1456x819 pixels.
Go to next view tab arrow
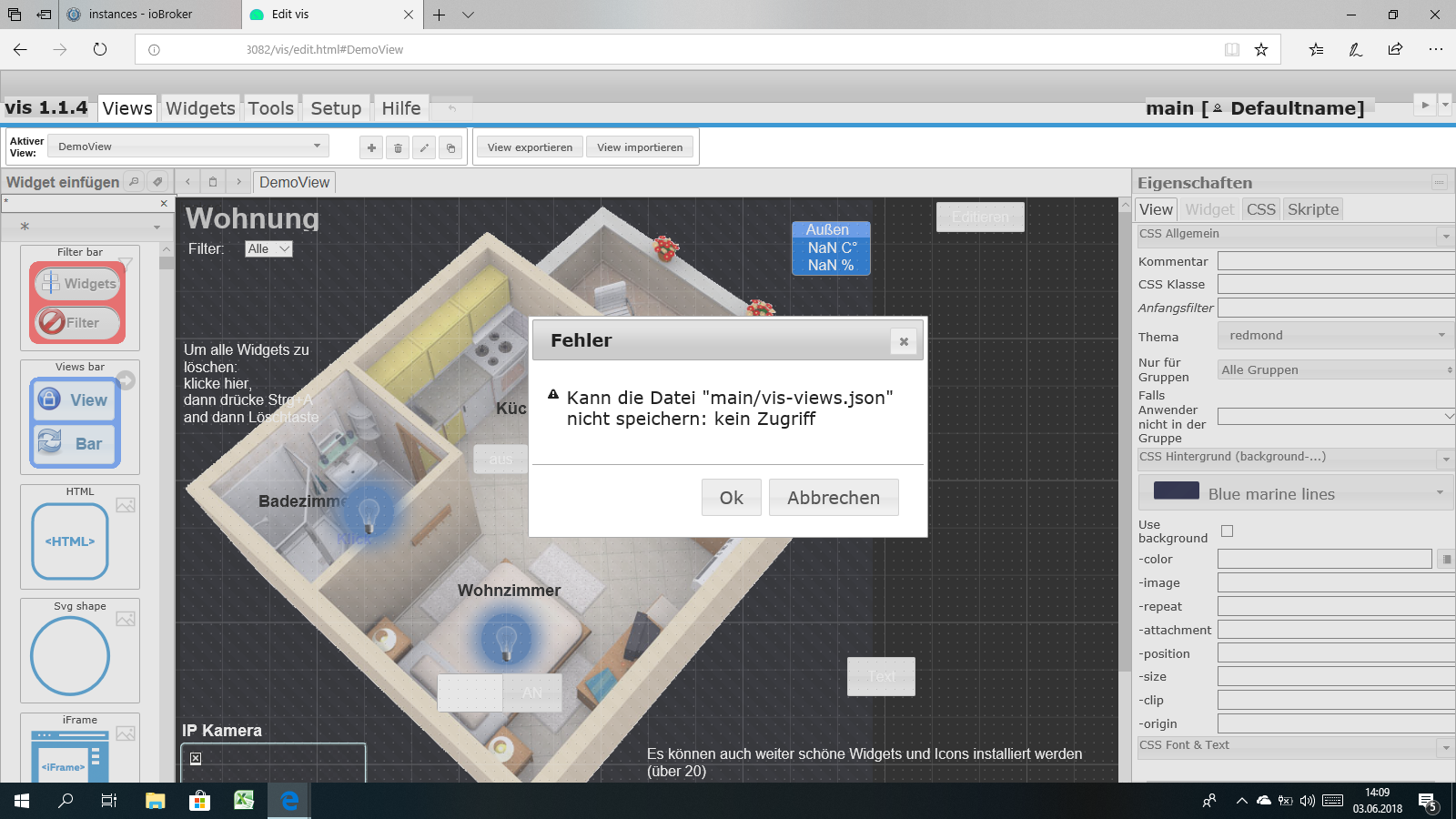click(238, 181)
